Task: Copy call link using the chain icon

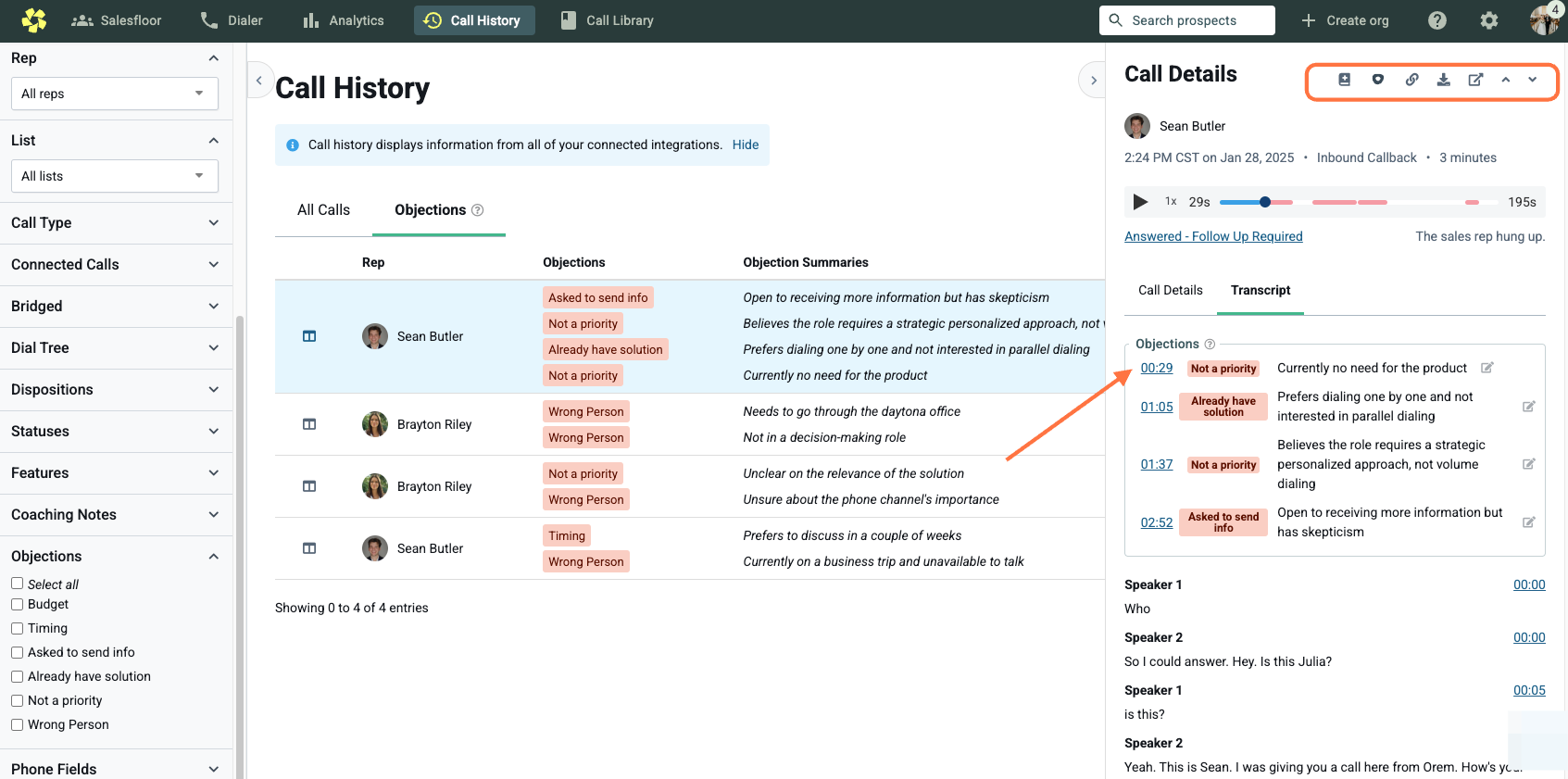Action: pos(1411,80)
